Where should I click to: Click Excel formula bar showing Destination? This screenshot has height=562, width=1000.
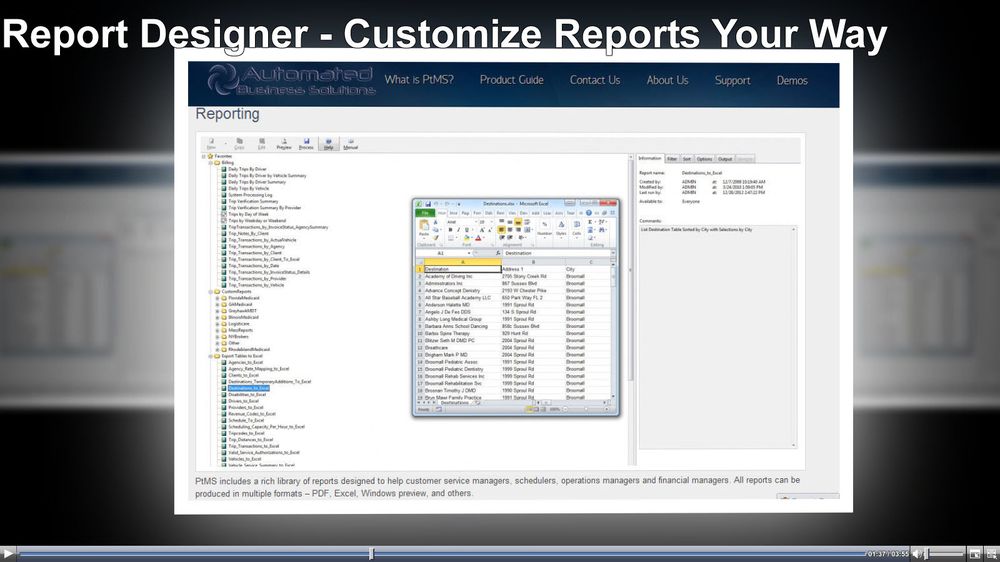[x=556, y=253]
